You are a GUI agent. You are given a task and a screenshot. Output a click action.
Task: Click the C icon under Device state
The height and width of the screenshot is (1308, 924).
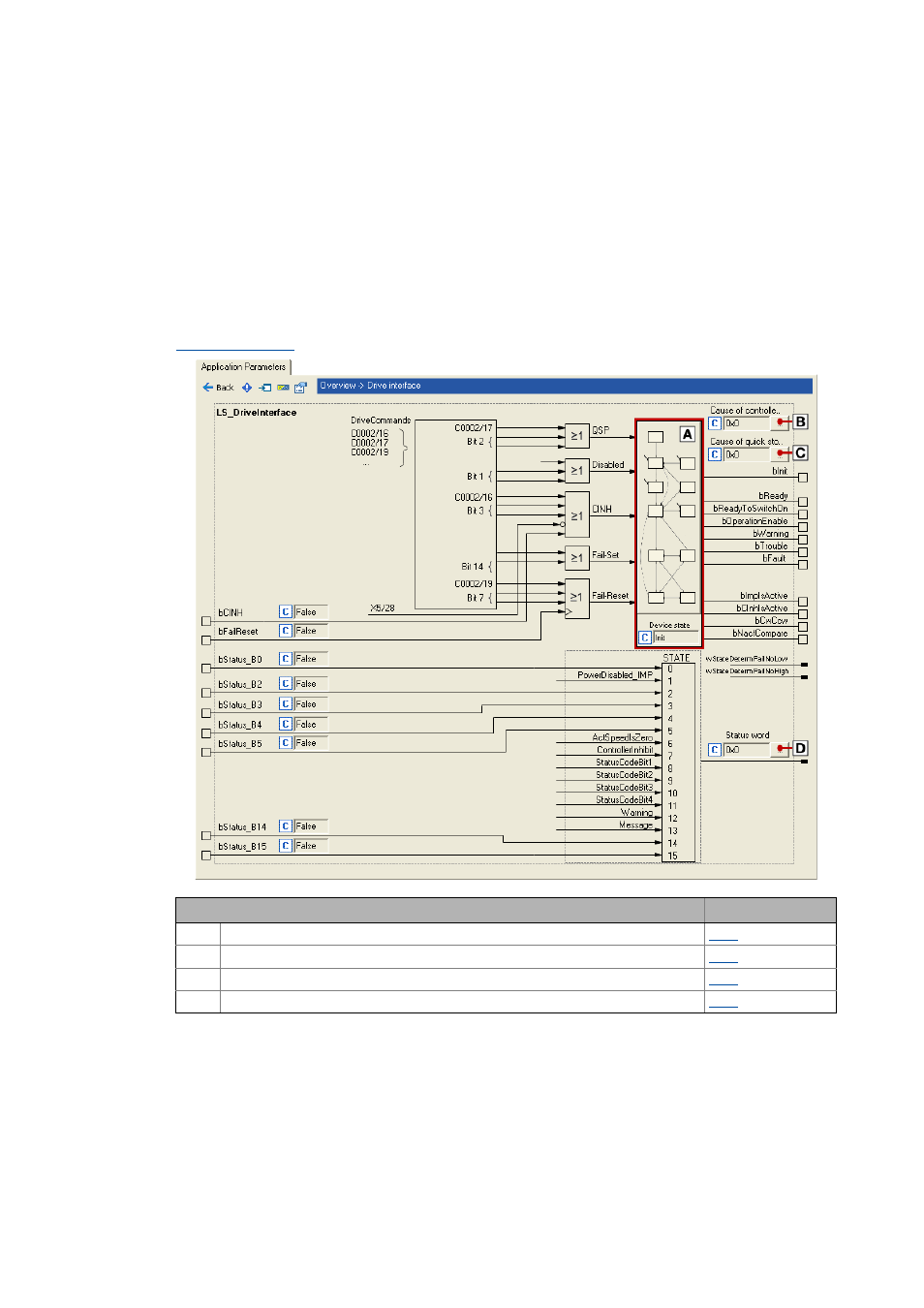click(x=645, y=638)
